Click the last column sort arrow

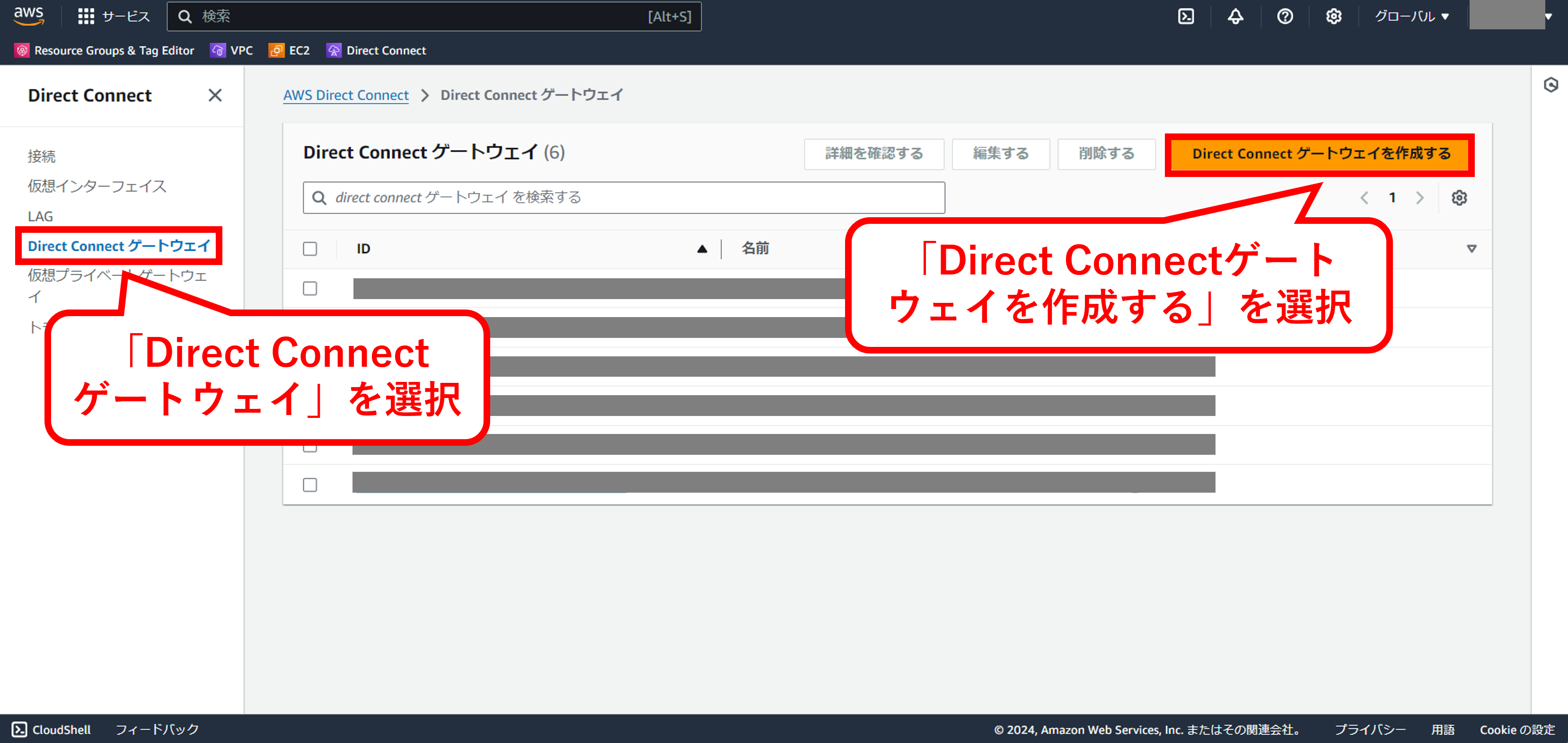click(x=1471, y=248)
